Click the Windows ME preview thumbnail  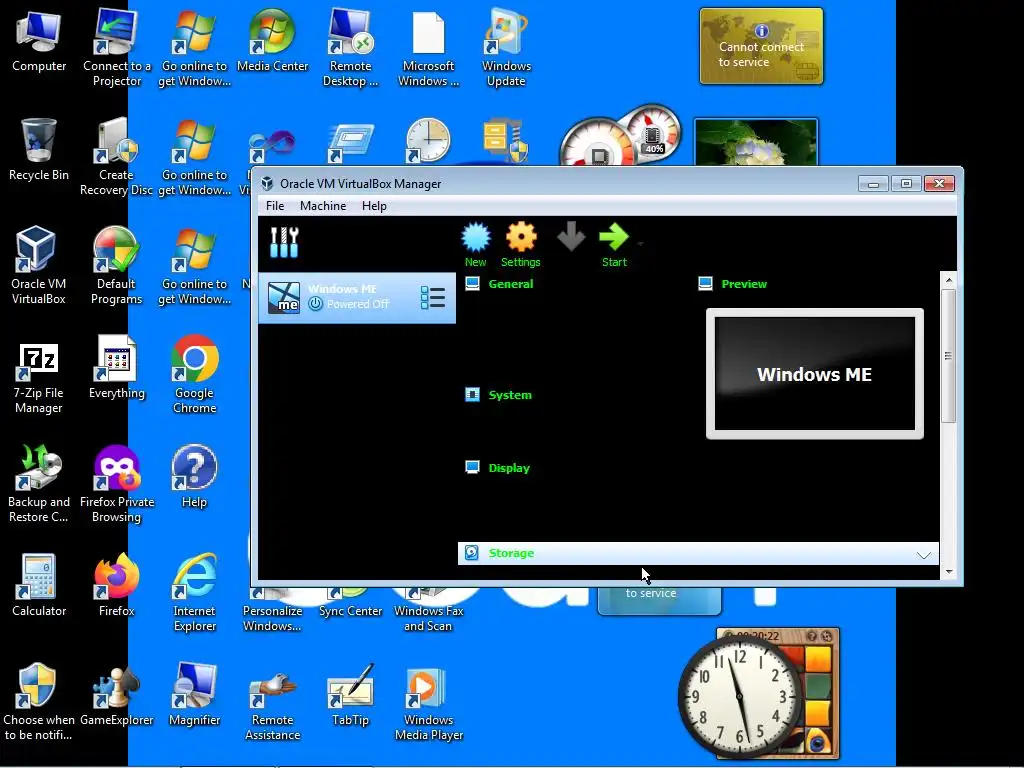[x=814, y=374]
